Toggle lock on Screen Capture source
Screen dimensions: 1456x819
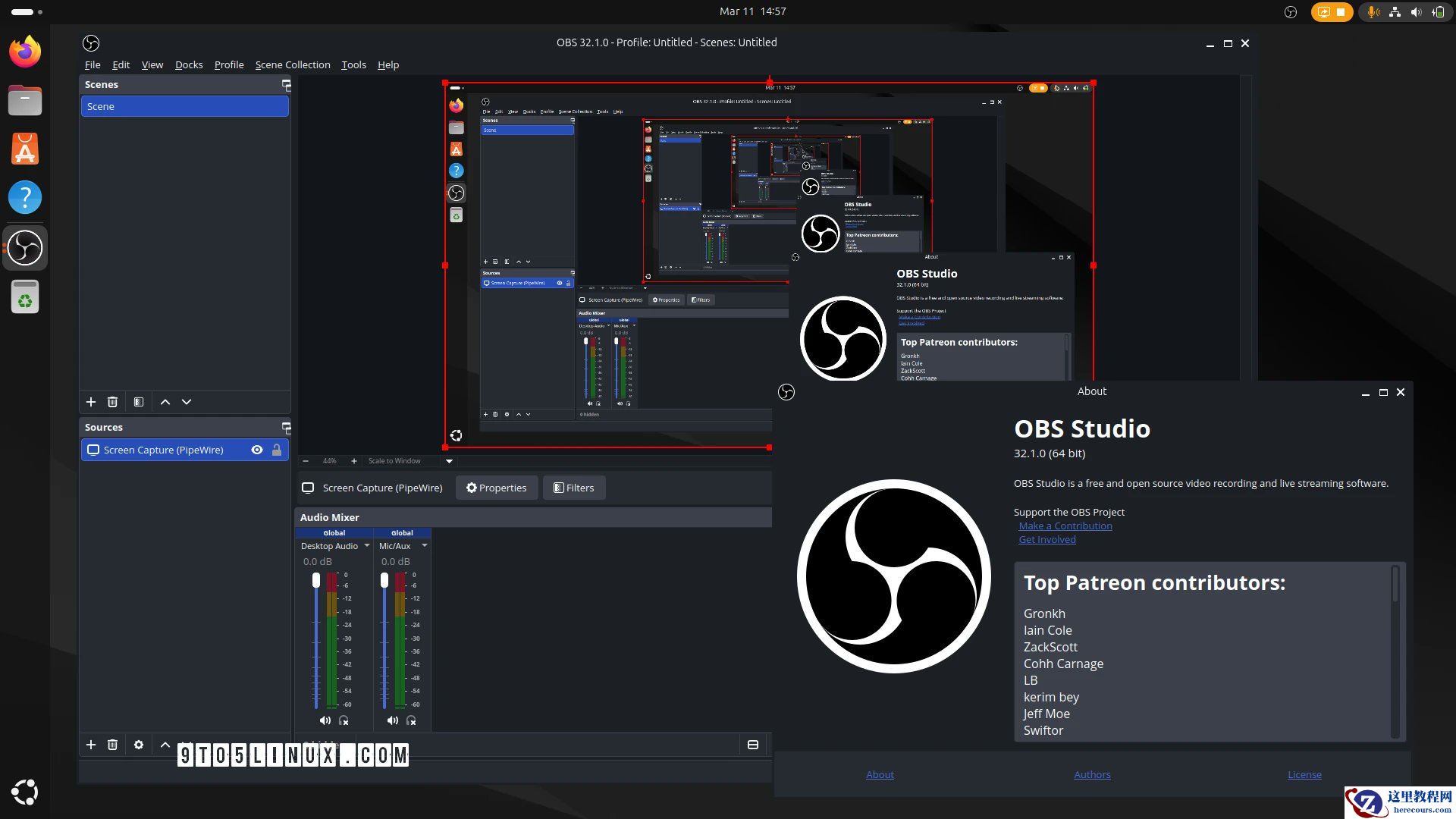pyautogui.click(x=277, y=450)
